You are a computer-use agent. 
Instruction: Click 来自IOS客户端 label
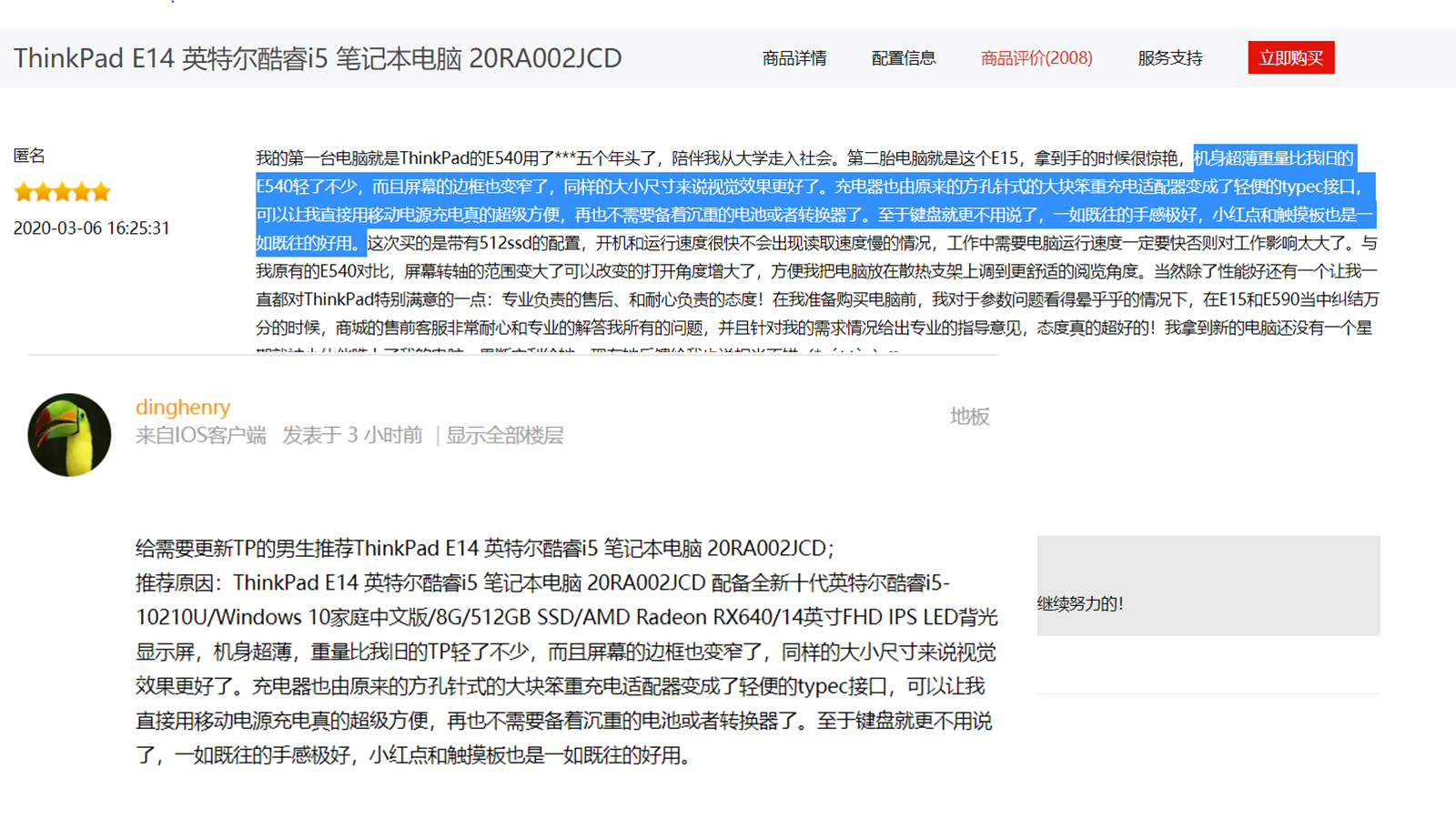point(201,436)
